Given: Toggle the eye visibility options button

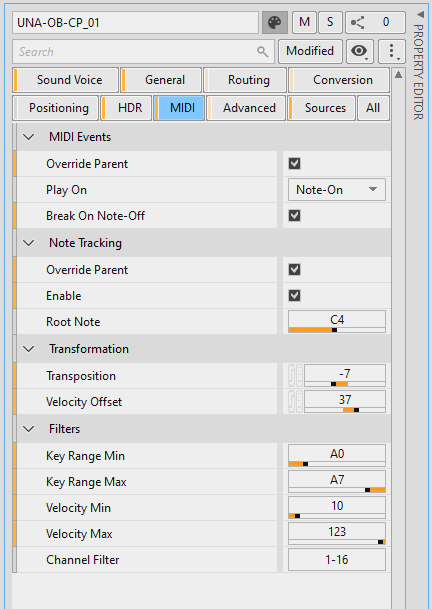Looking at the screenshot, I should point(359,51).
